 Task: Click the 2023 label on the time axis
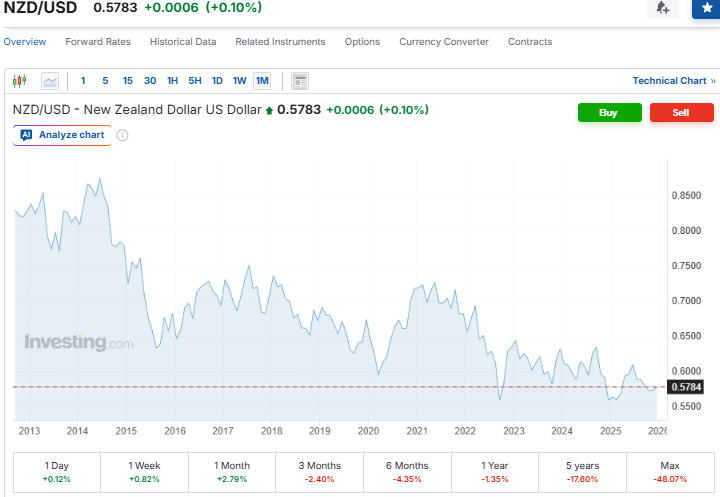tap(513, 431)
